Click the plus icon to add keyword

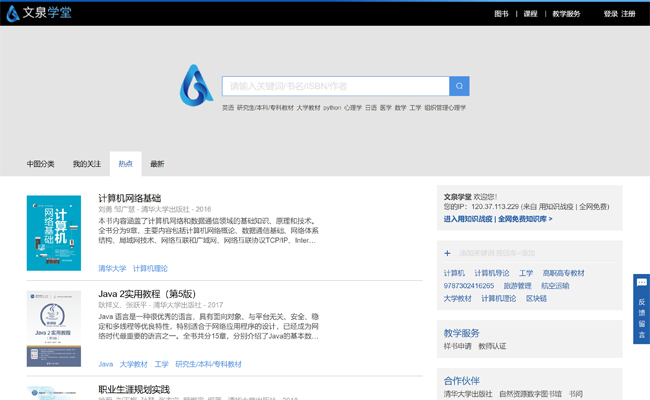tap(447, 253)
